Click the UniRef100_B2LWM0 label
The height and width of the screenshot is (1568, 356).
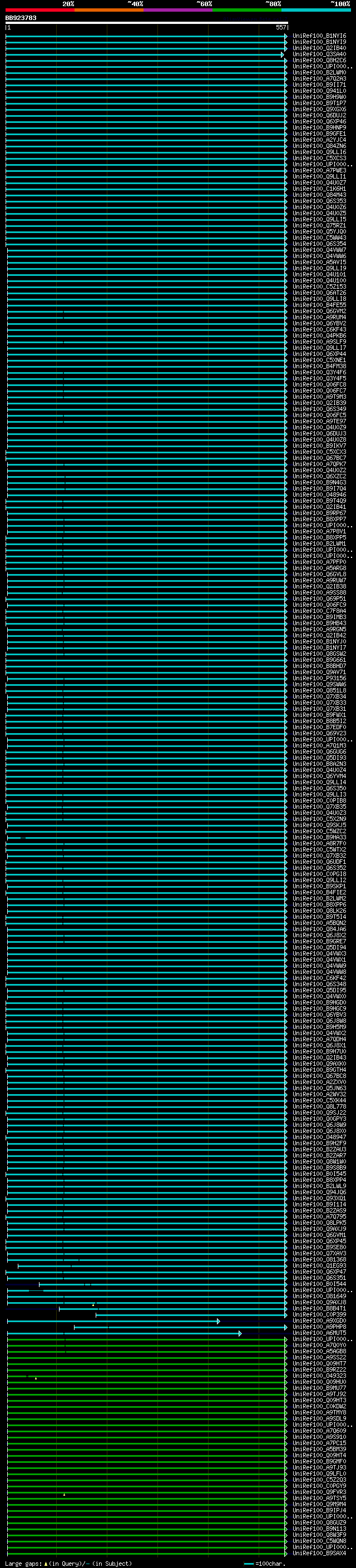pyautogui.click(x=319, y=72)
